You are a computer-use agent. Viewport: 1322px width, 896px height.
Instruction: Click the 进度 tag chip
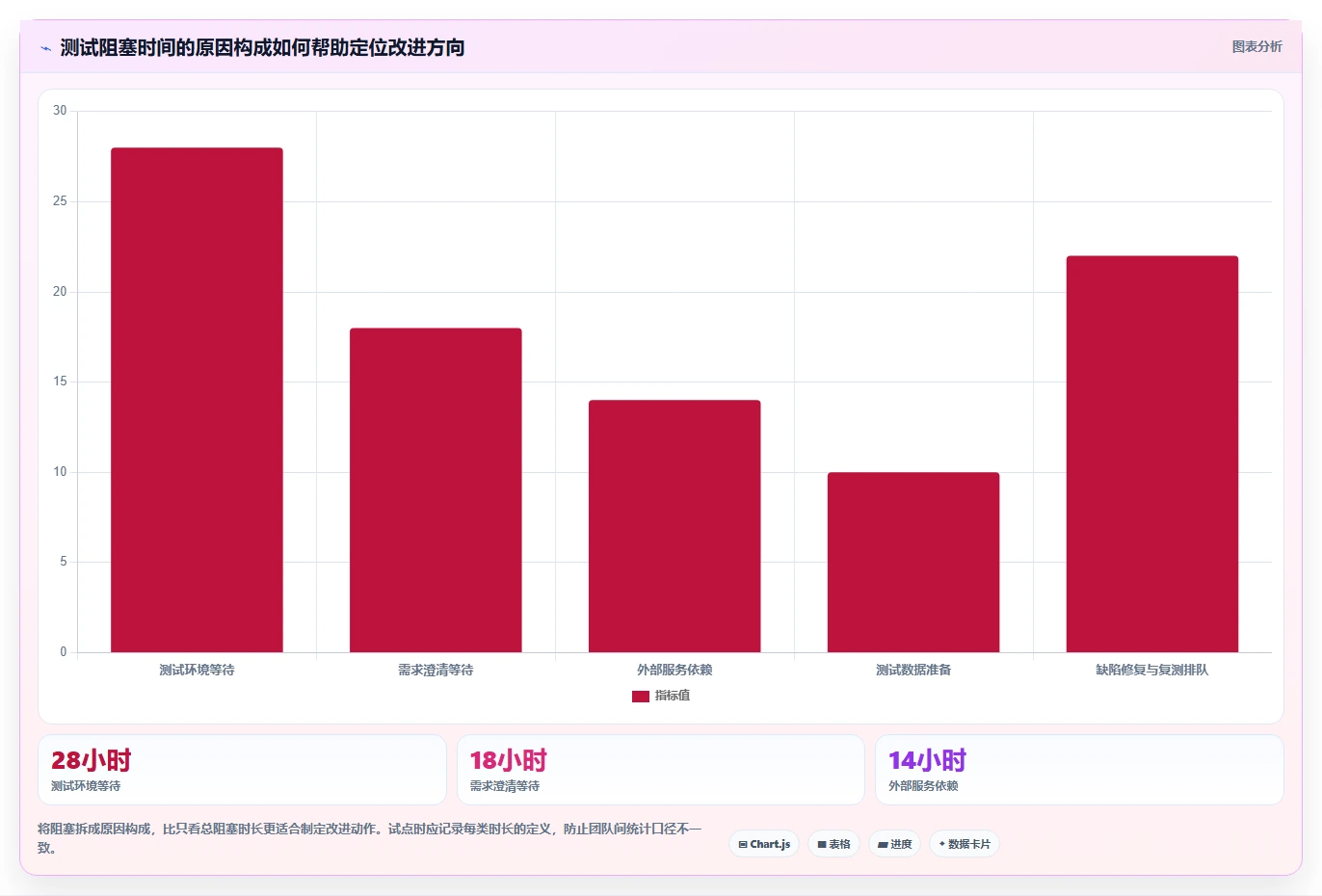click(895, 844)
